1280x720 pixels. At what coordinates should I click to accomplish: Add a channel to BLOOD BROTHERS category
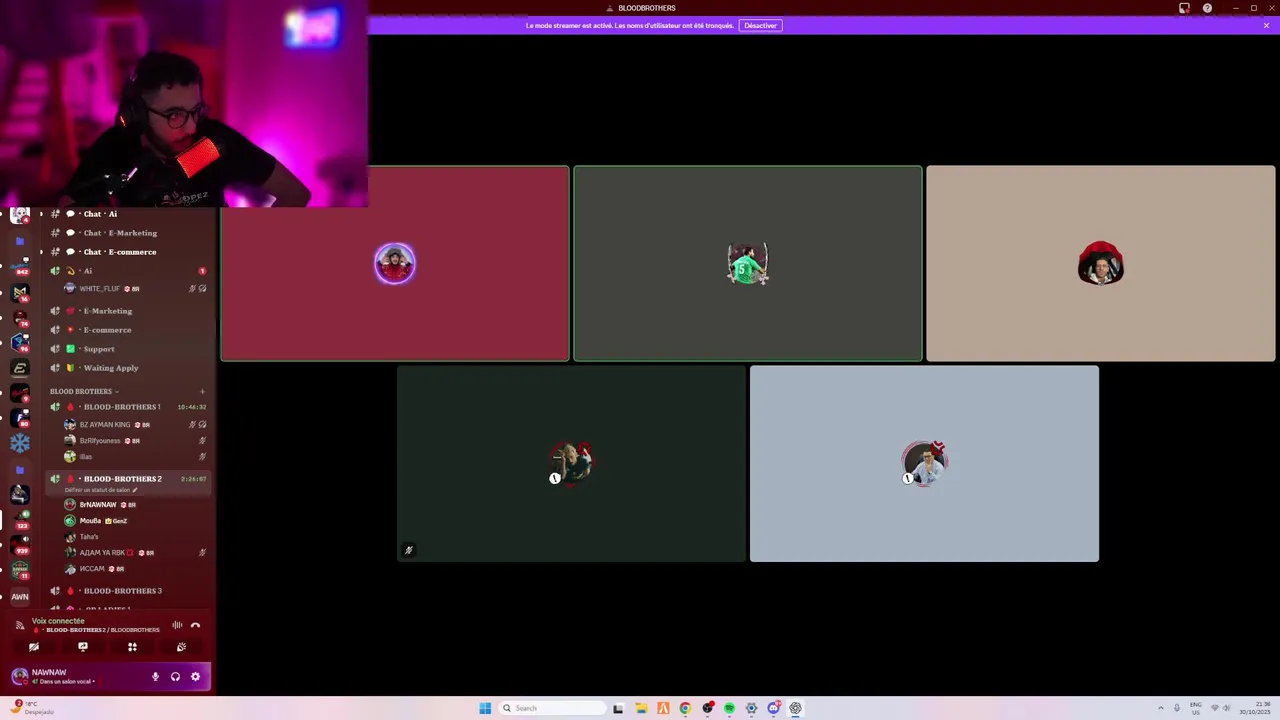pos(202,391)
